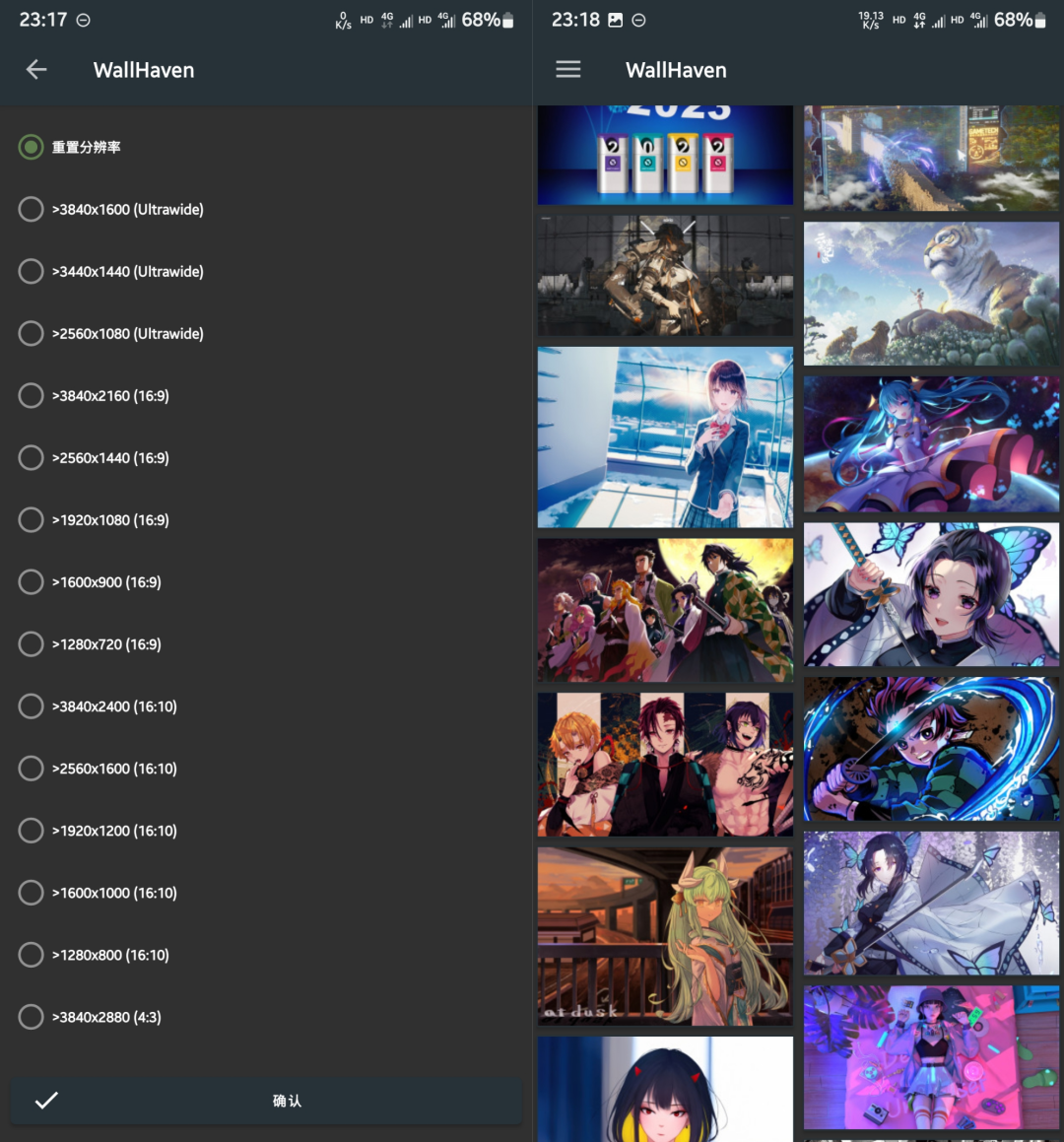Tap the WallHaven title on the right screen

click(676, 70)
